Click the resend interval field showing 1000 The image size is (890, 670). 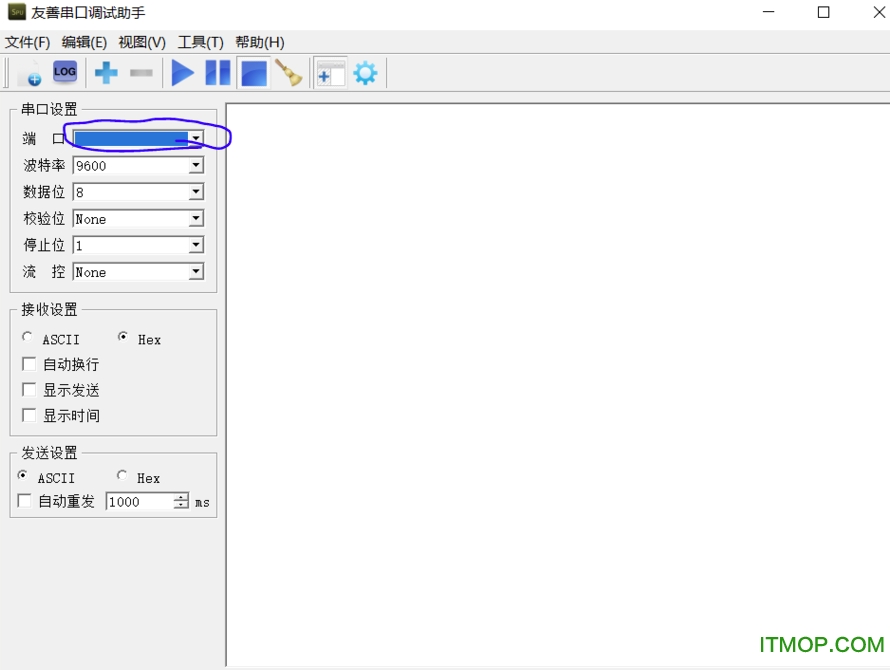click(139, 502)
